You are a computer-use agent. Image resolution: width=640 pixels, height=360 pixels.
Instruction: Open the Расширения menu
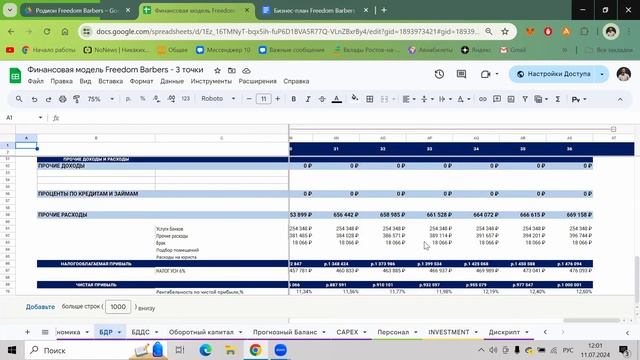258,81
